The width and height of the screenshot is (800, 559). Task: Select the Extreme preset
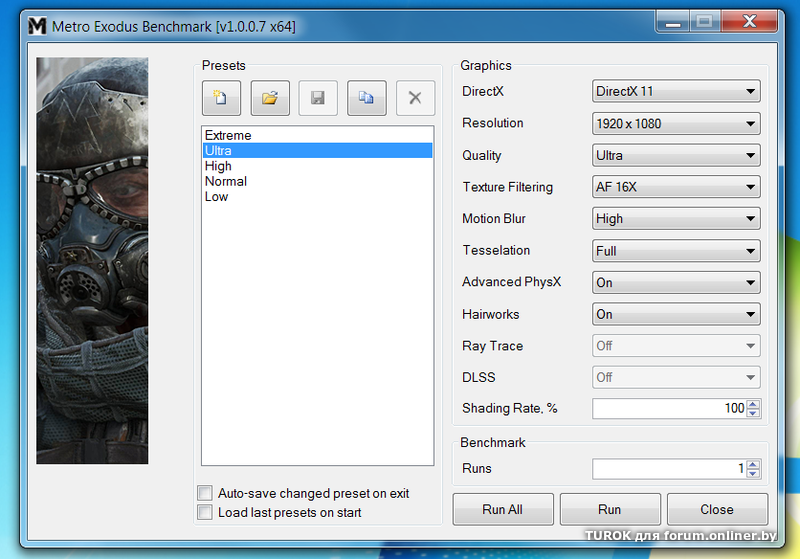[228, 135]
